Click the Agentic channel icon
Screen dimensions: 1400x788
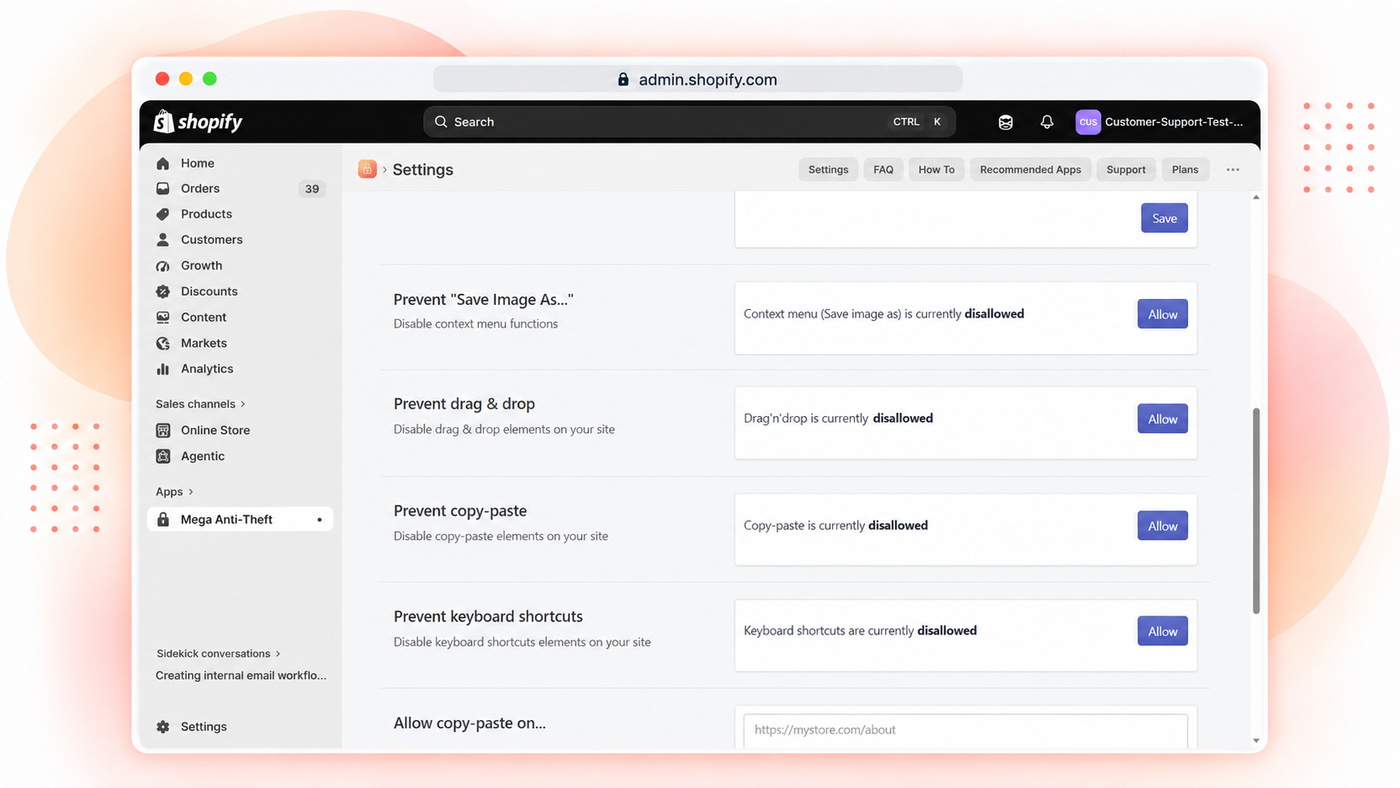(163, 456)
